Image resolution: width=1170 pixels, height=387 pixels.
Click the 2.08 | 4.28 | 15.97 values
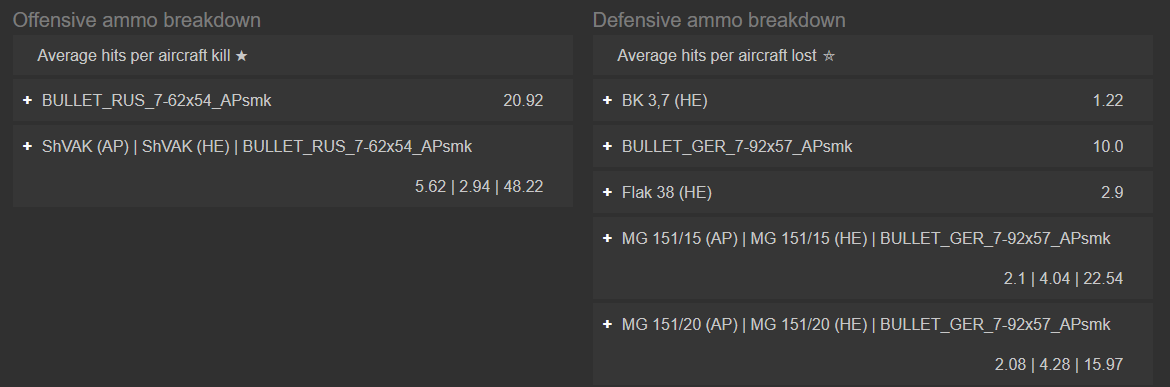(x=1059, y=365)
